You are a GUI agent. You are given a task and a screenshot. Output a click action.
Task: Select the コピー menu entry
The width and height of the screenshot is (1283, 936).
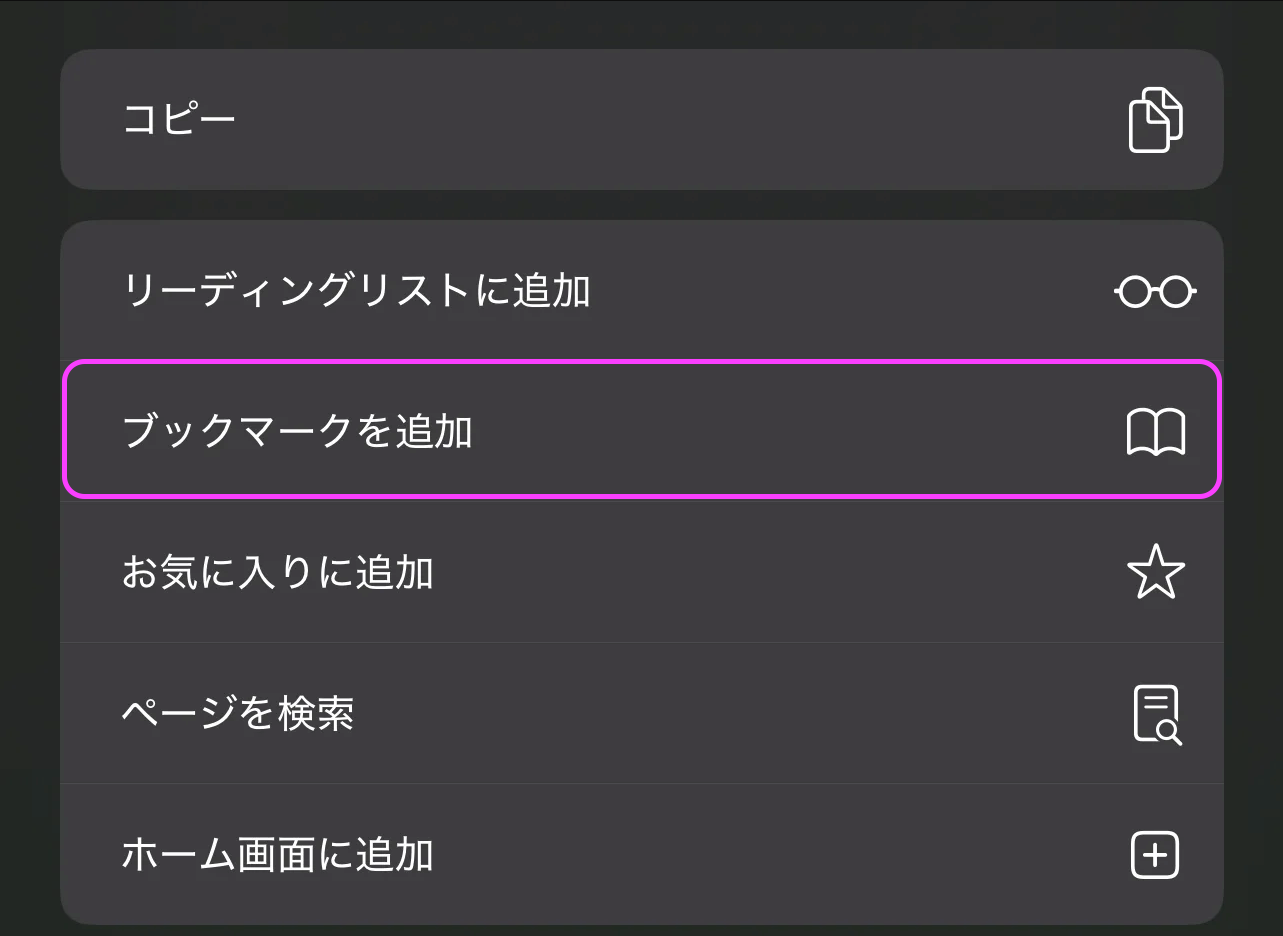point(179,120)
